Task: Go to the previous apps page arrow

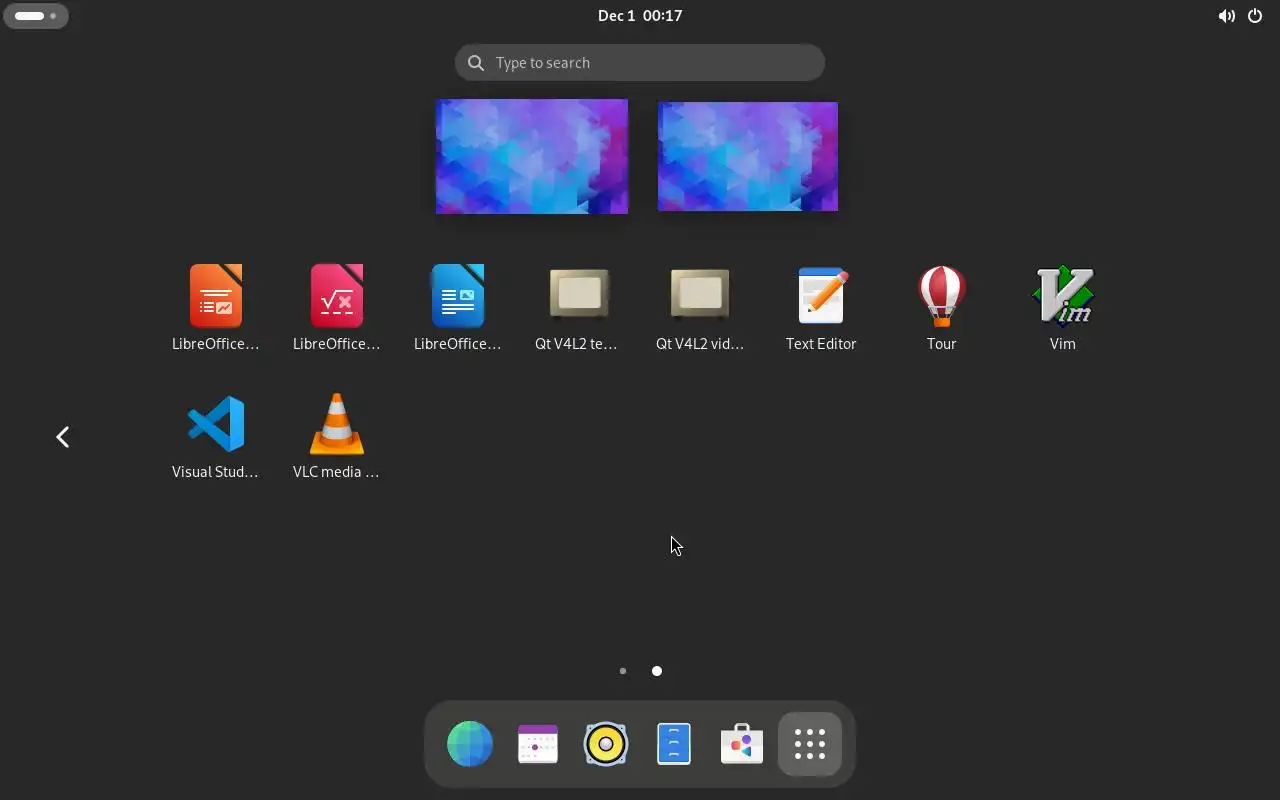Action: [x=63, y=437]
